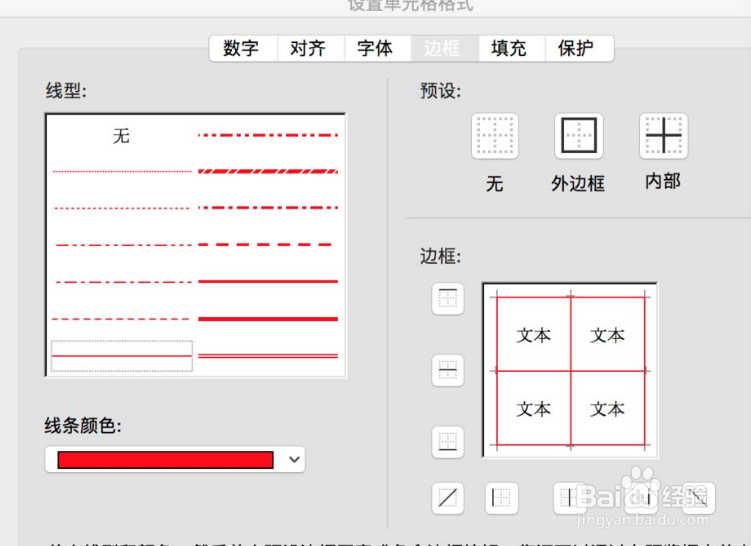The height and width of the screenshot is (546, 751).
Task: Toggle the top border button
Action: coord(448,299)
